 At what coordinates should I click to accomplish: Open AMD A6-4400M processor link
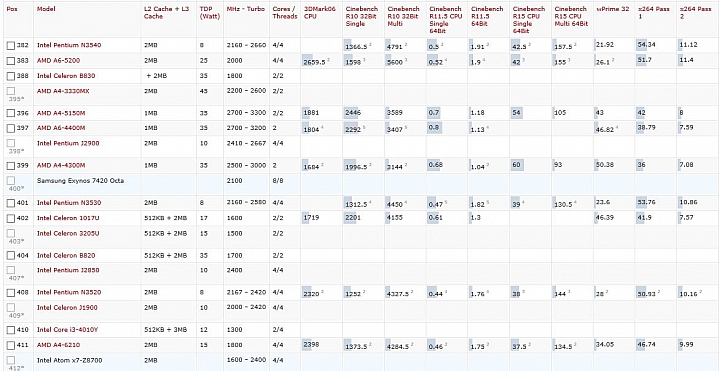click(x=61, y=128)
